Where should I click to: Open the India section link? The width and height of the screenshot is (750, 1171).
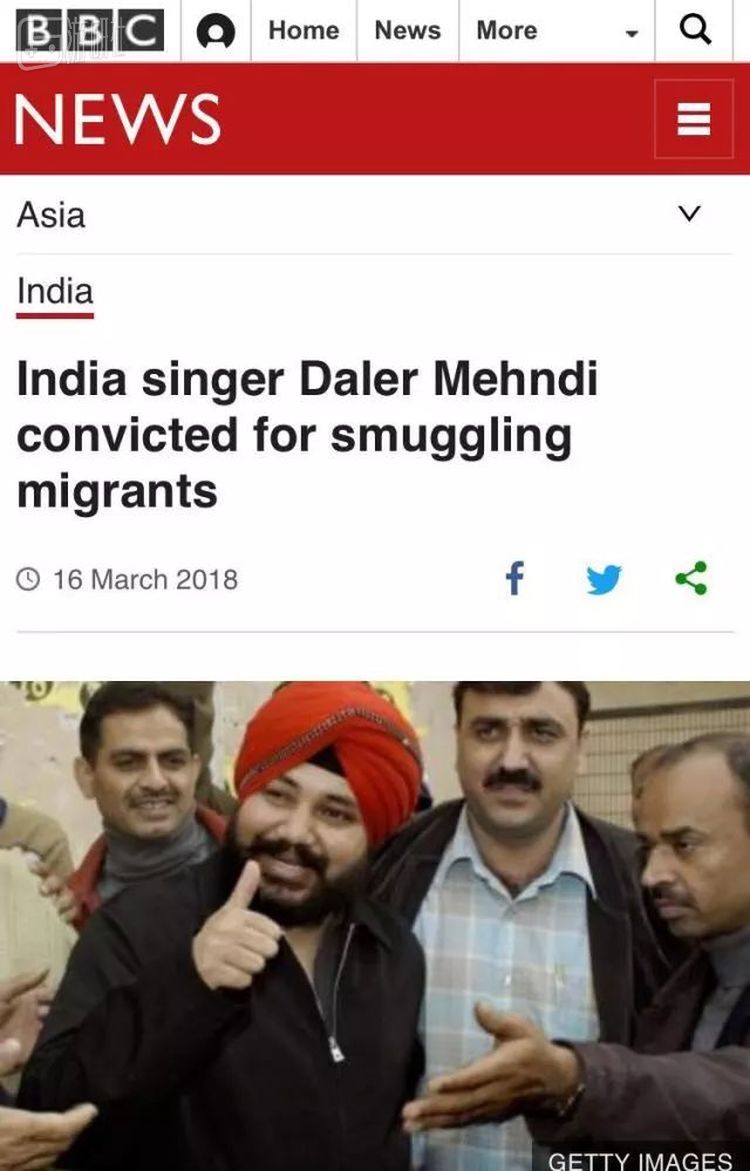(55, 291)
